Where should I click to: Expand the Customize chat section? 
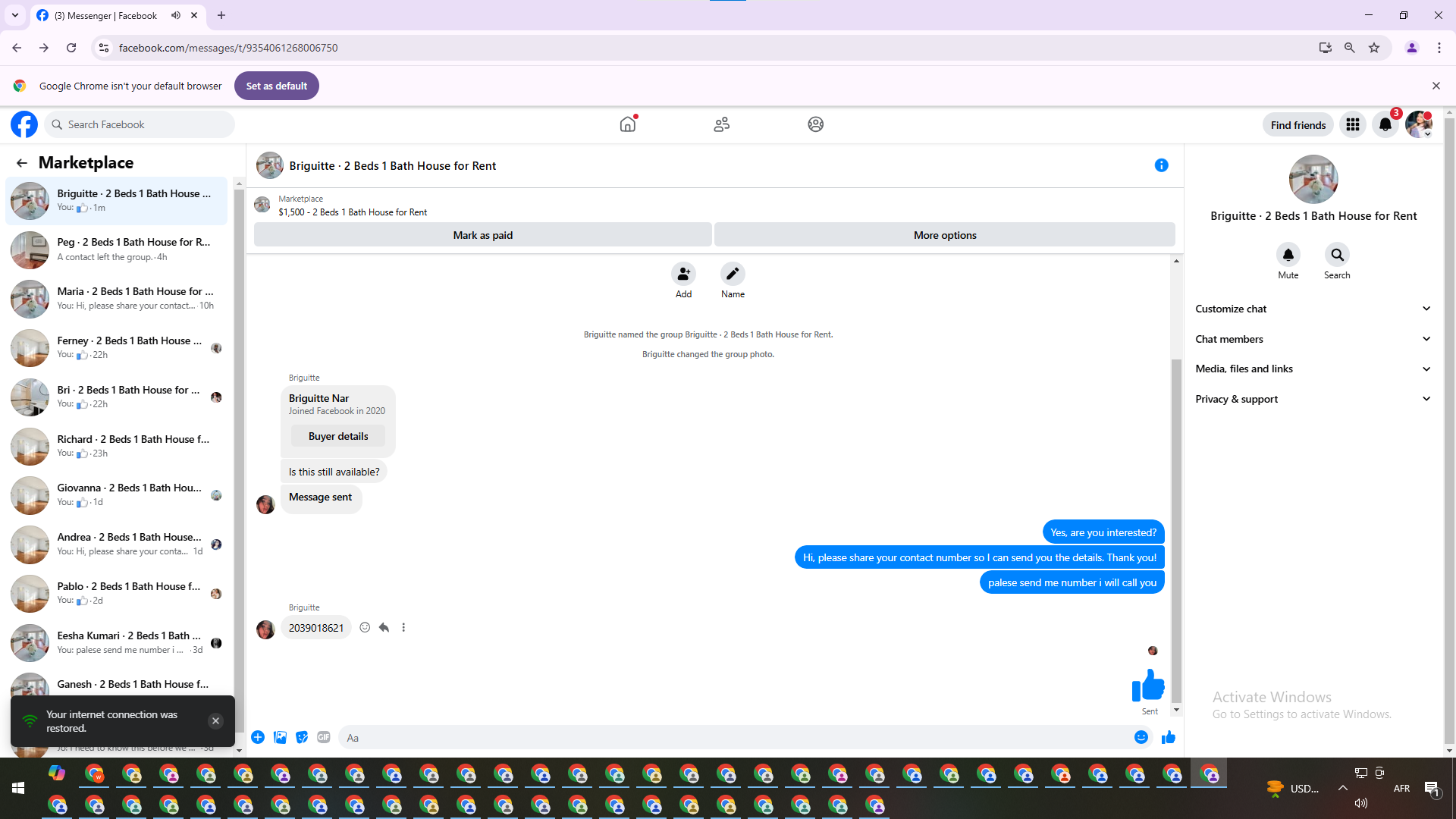click(x=1313, y=309)
